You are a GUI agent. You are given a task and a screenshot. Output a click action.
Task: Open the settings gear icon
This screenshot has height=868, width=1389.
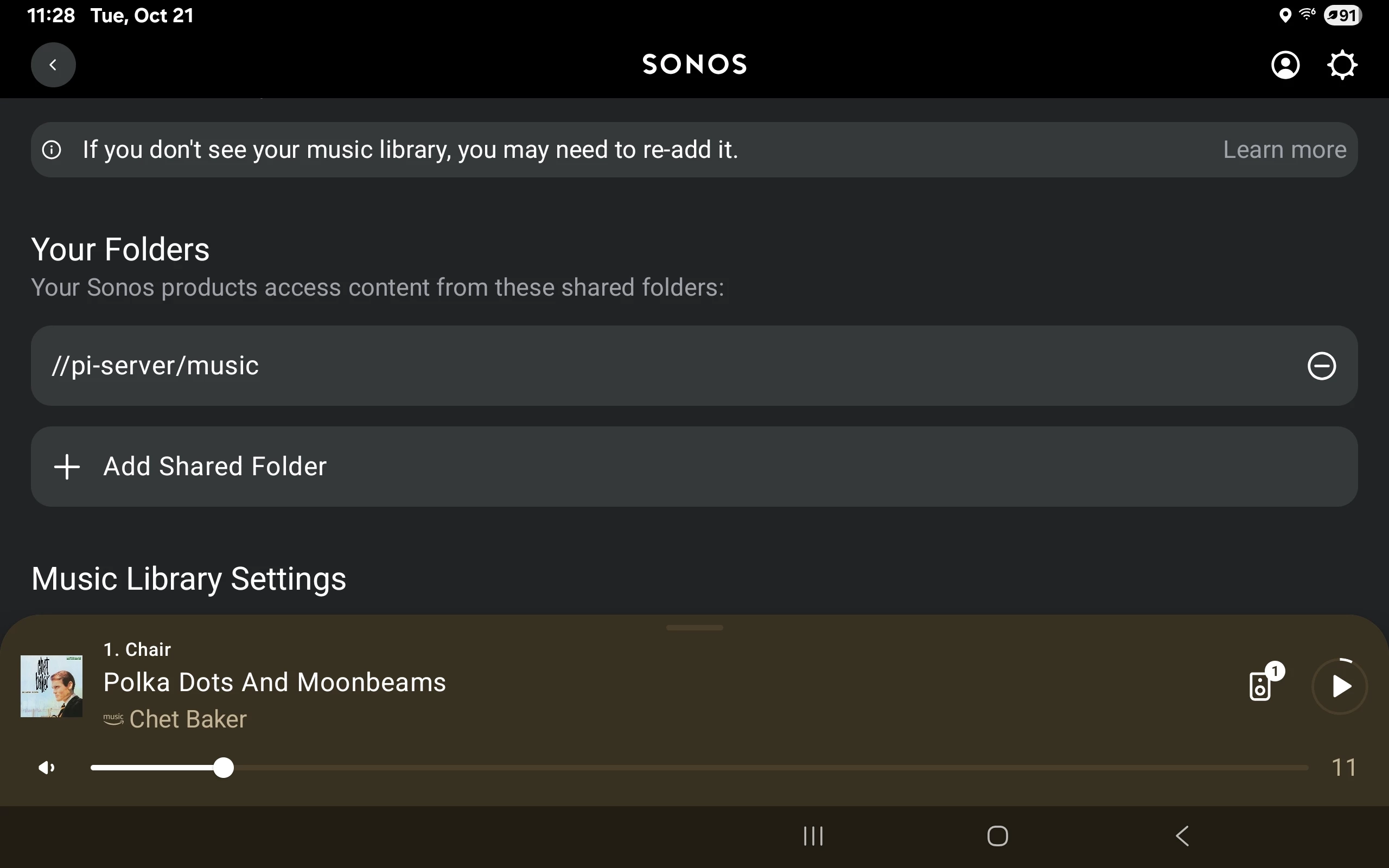(x=1342, y=65)
